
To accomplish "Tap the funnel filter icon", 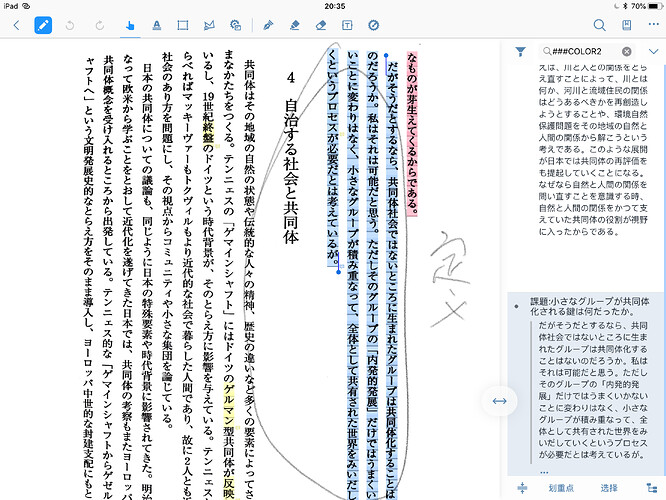I will [520, 52].
